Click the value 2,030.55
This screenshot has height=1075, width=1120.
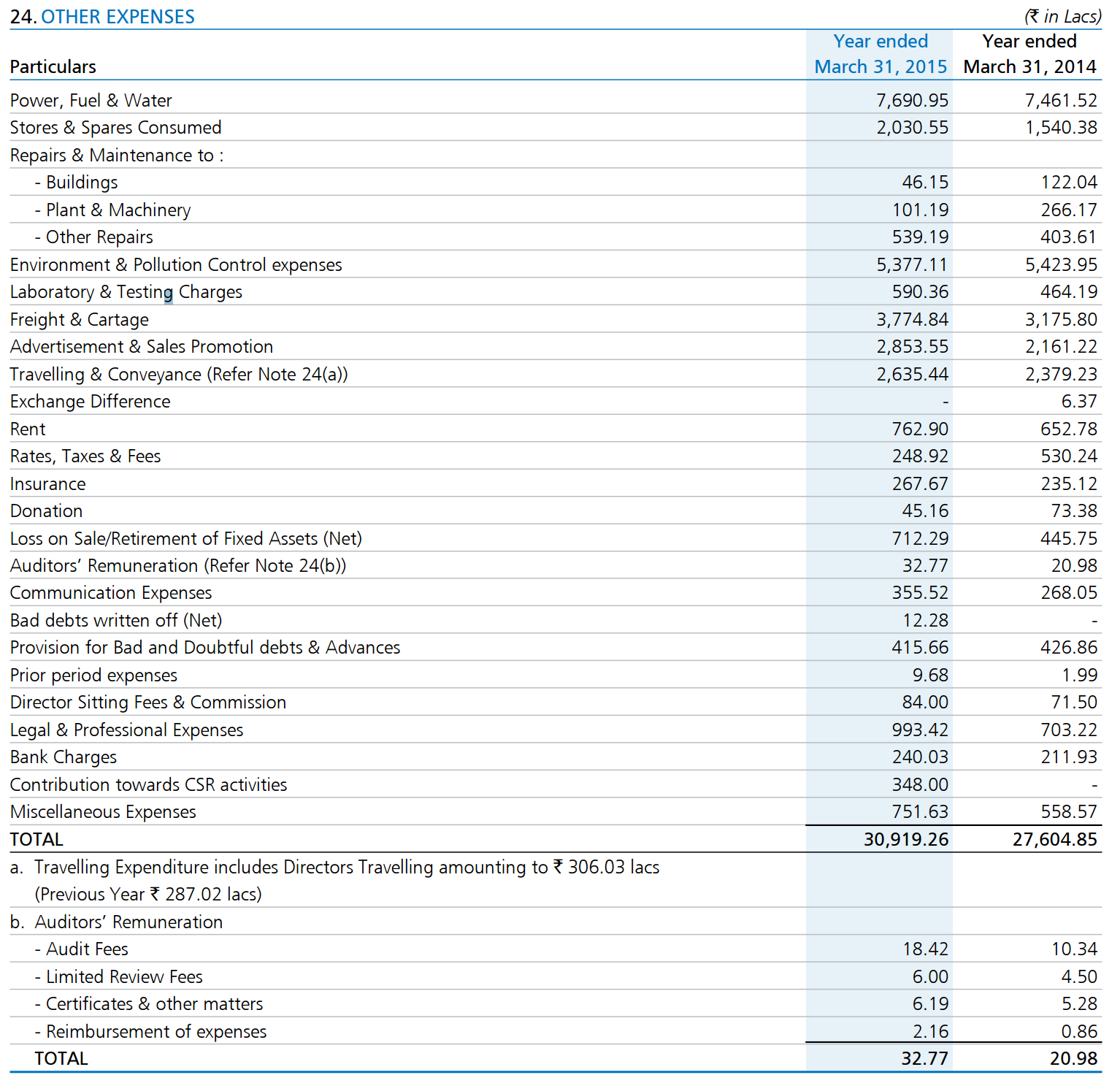912,127
